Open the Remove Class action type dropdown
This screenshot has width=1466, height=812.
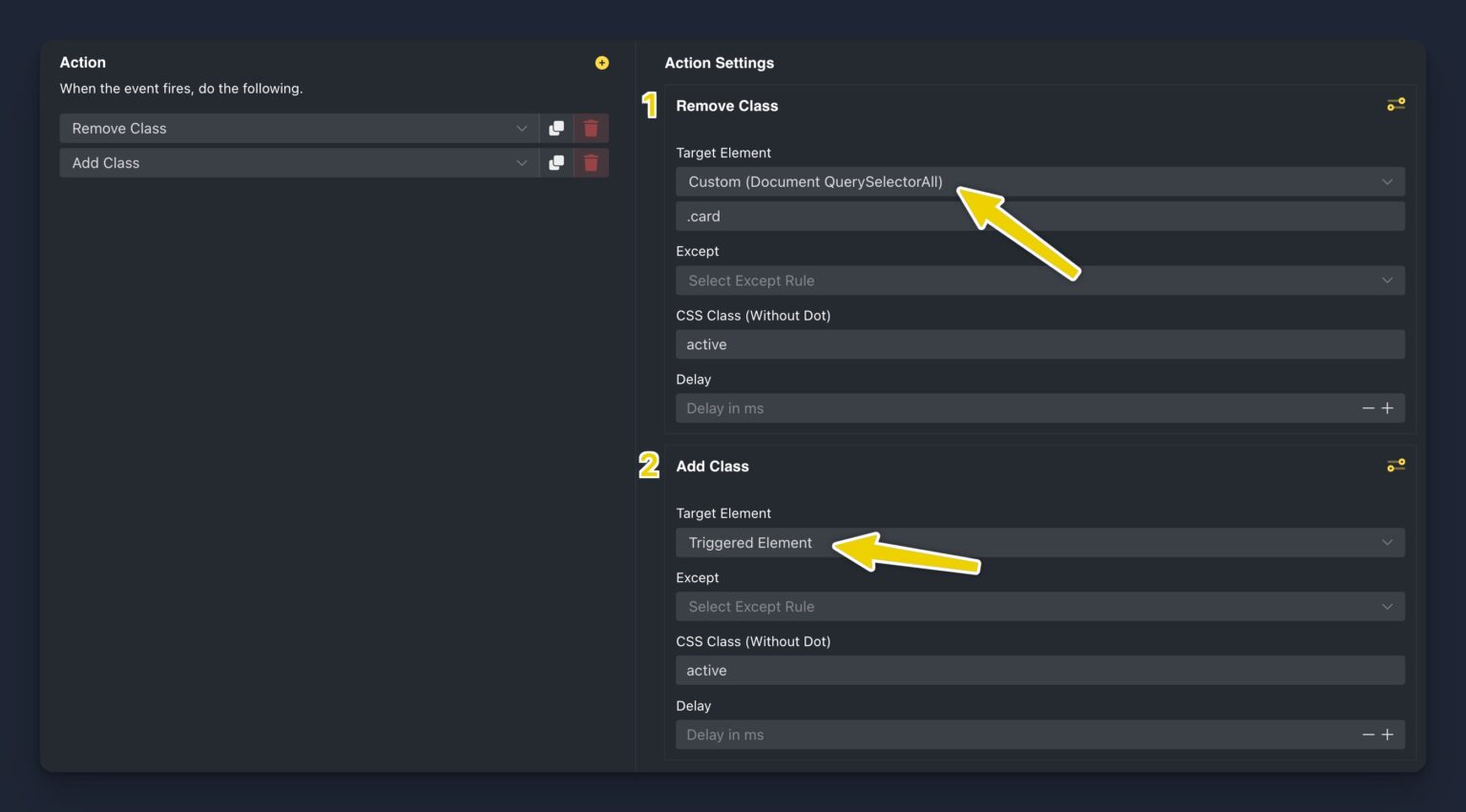point(298,128)
